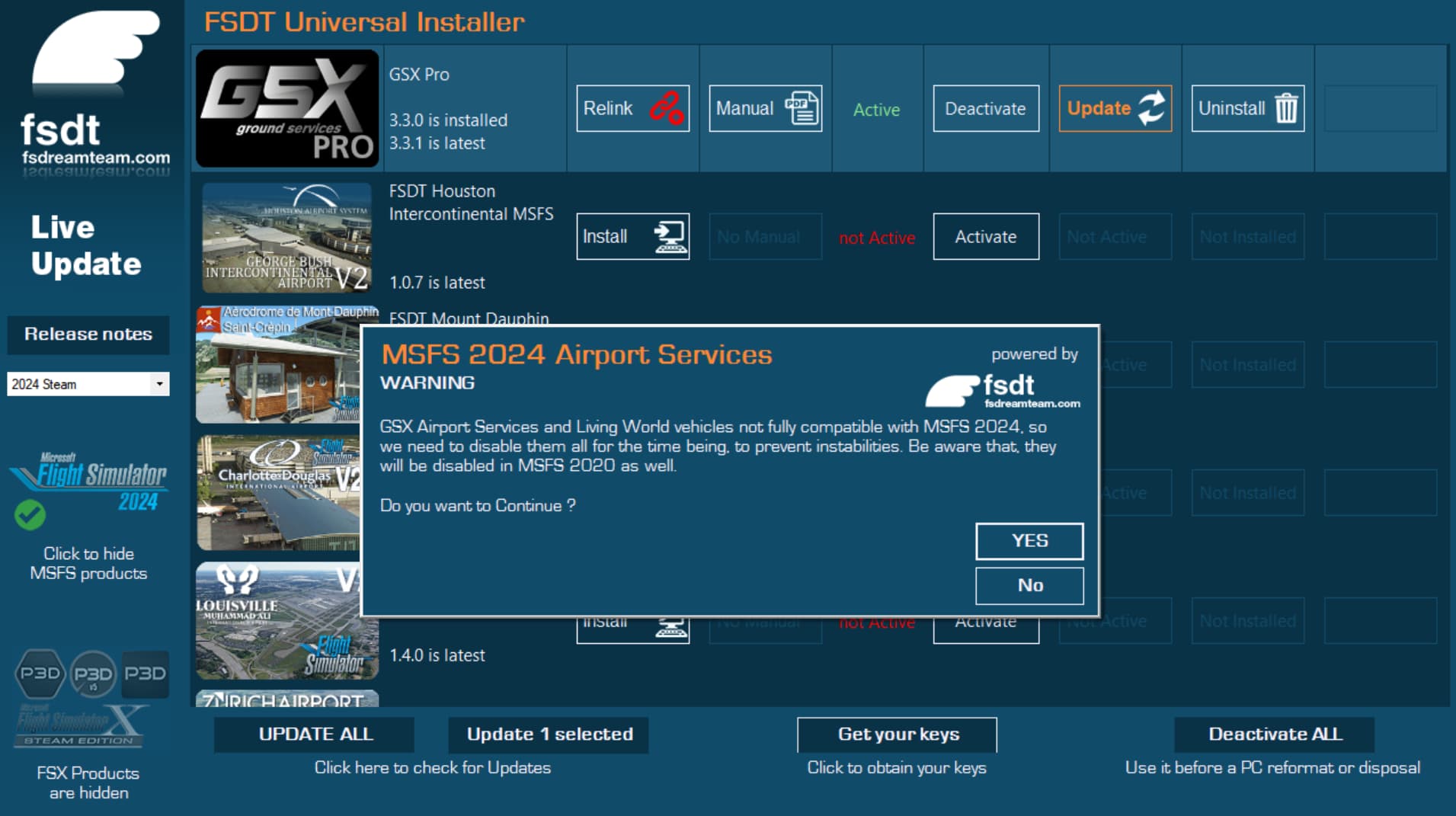Select the Zurich Airport thumbnail
The height and width of the screenshot is (816, 1456).
(287, 699)
